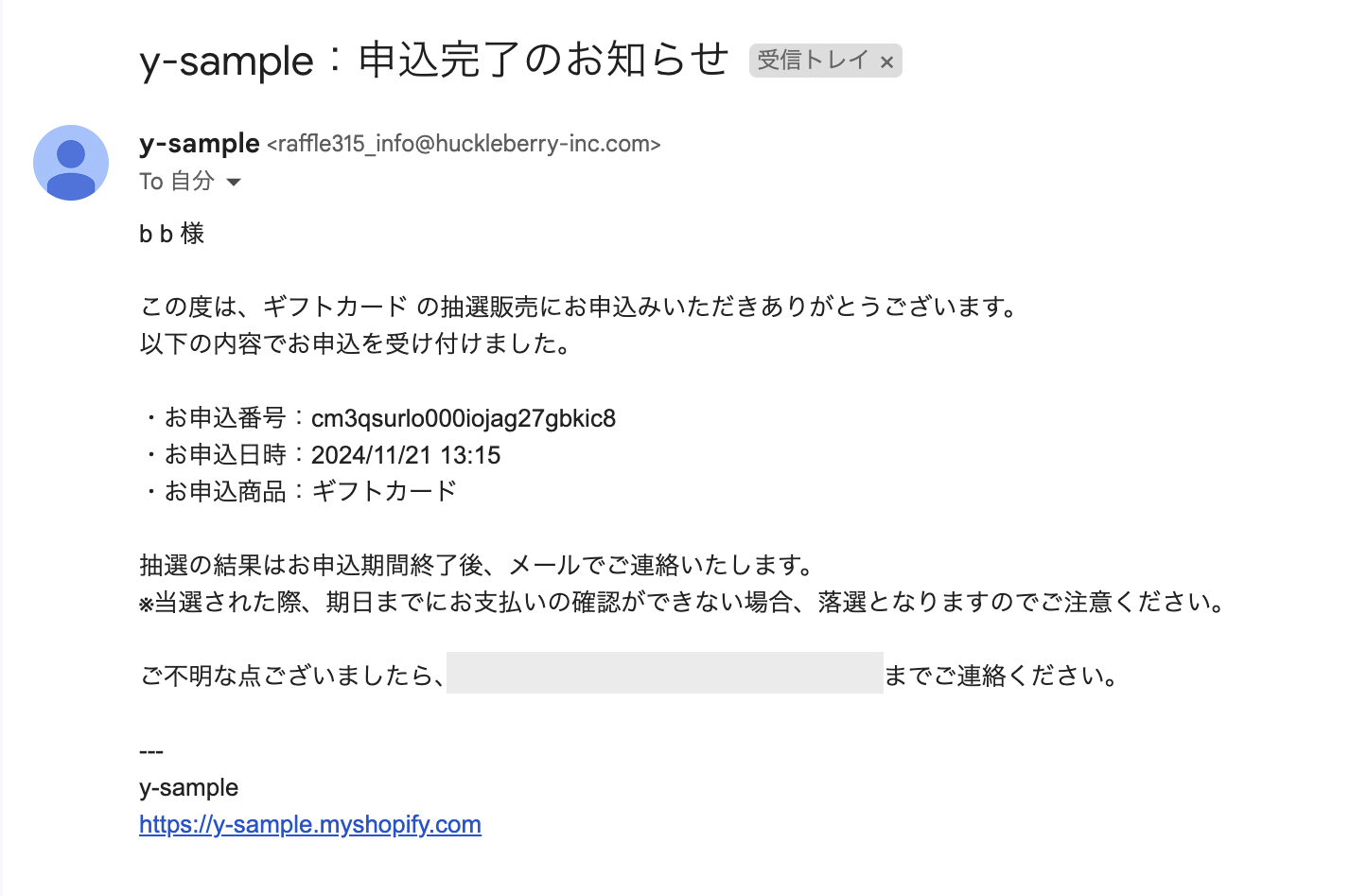This screenshot has height=896, width=1350.
Task: Click the --- signature separator
Action: click(151, 752)
